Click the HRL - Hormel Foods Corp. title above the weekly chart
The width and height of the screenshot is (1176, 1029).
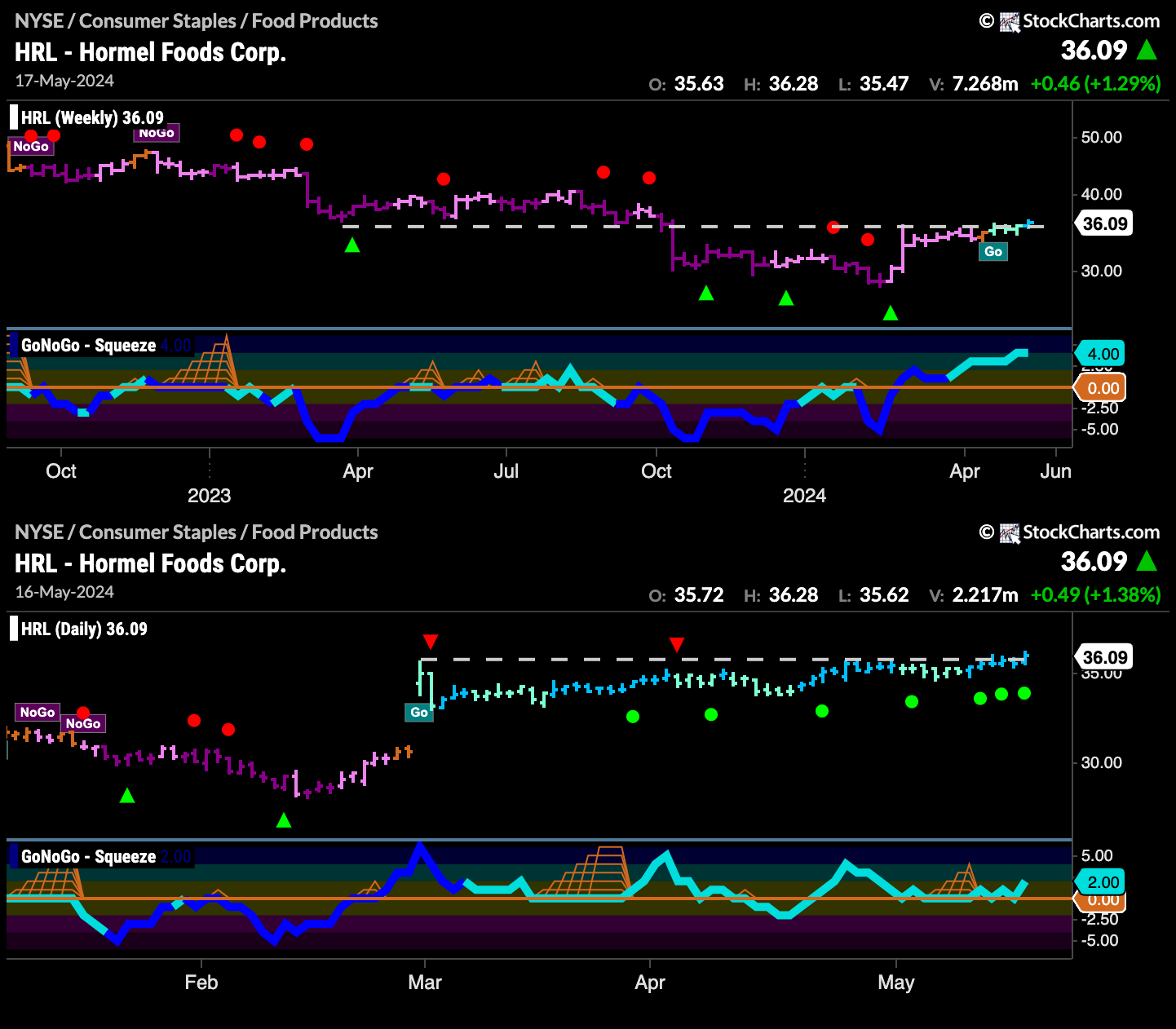150,52
